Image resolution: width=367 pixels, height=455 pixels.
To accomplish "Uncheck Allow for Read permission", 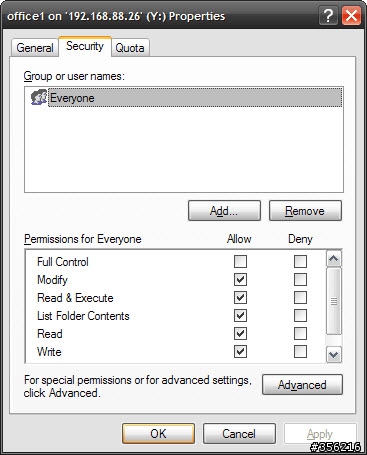I will (x=240, y=333).
